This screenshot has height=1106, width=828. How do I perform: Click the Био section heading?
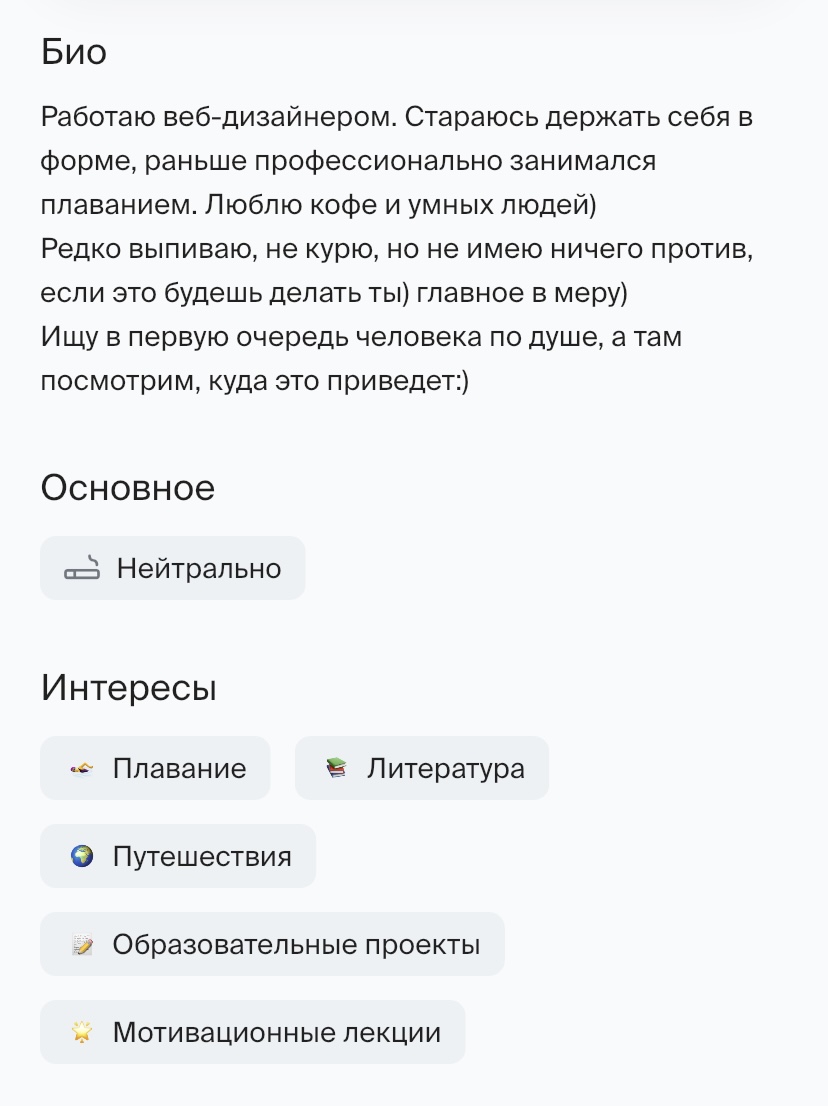pyautogui.click(x=73, y=51)
